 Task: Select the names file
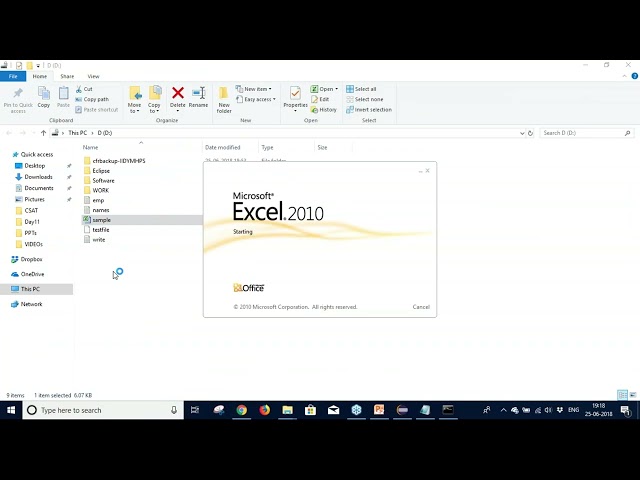pyautogui.click(x=96, y=210)
